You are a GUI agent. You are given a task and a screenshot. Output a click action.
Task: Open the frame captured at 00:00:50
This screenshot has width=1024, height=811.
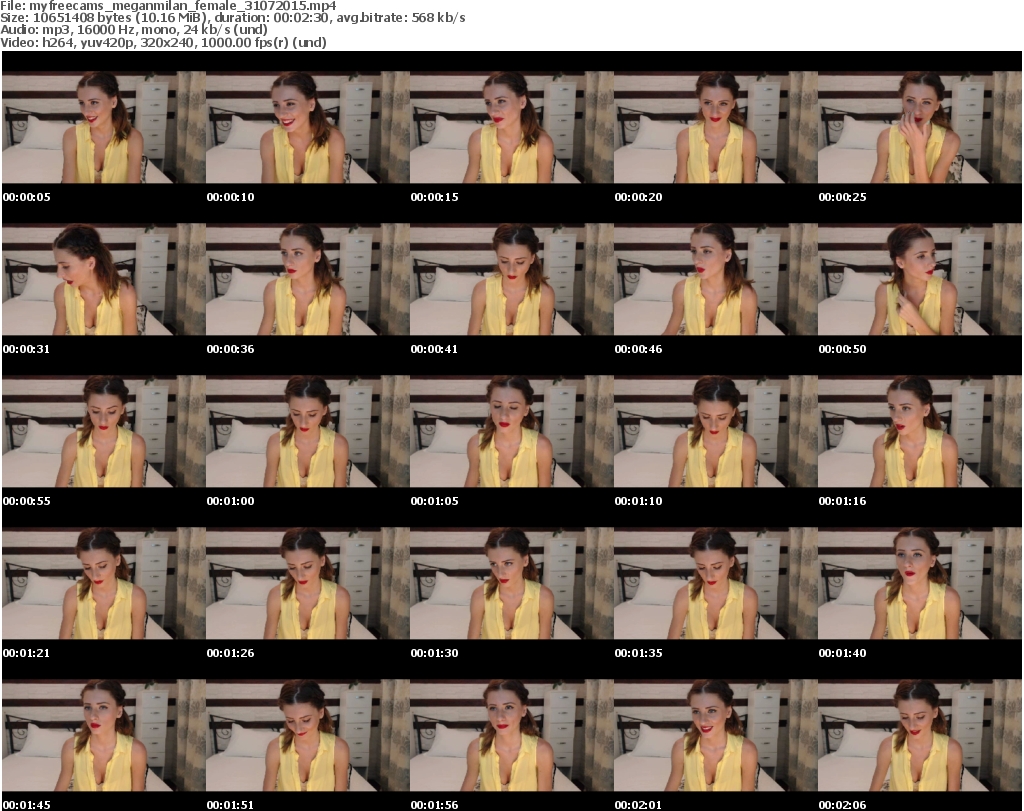coord(920,279)
